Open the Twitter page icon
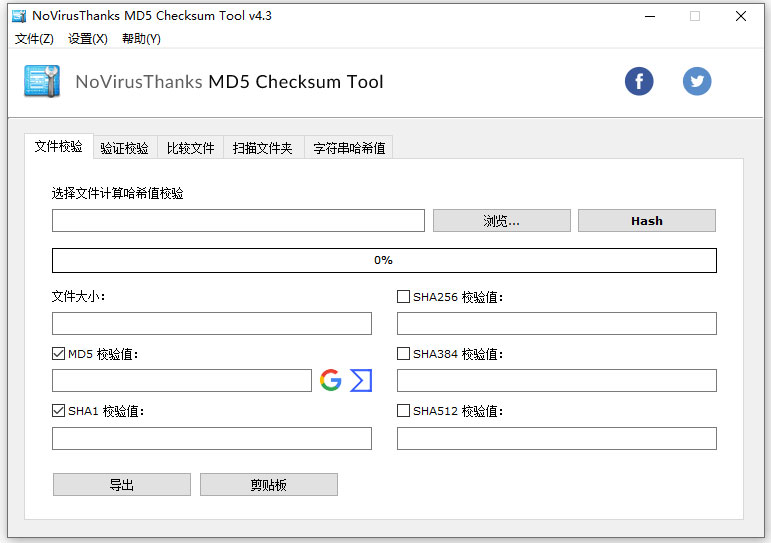 697,81
